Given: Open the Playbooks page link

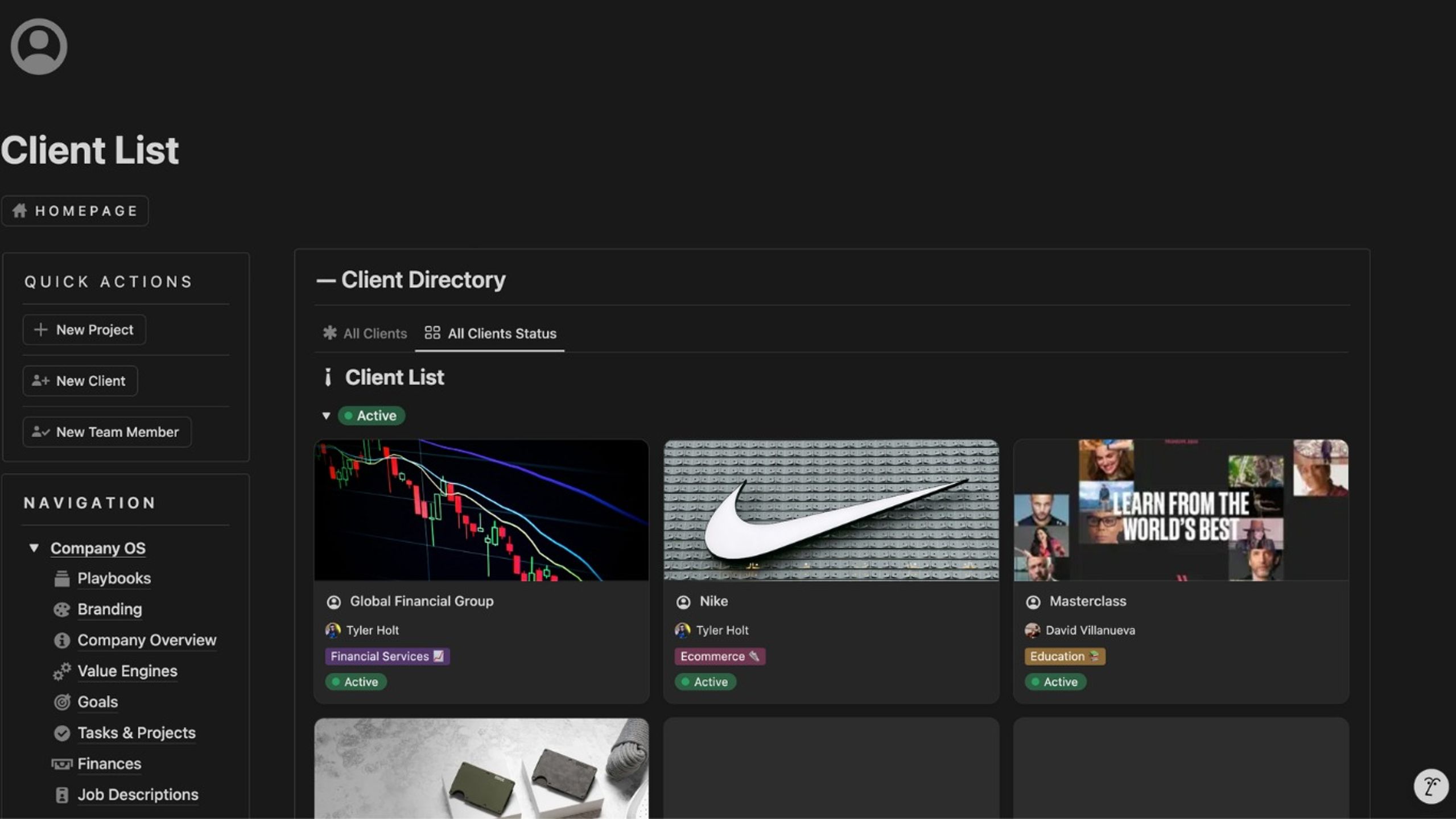Looking at the screenshot, I should point(114,578).
